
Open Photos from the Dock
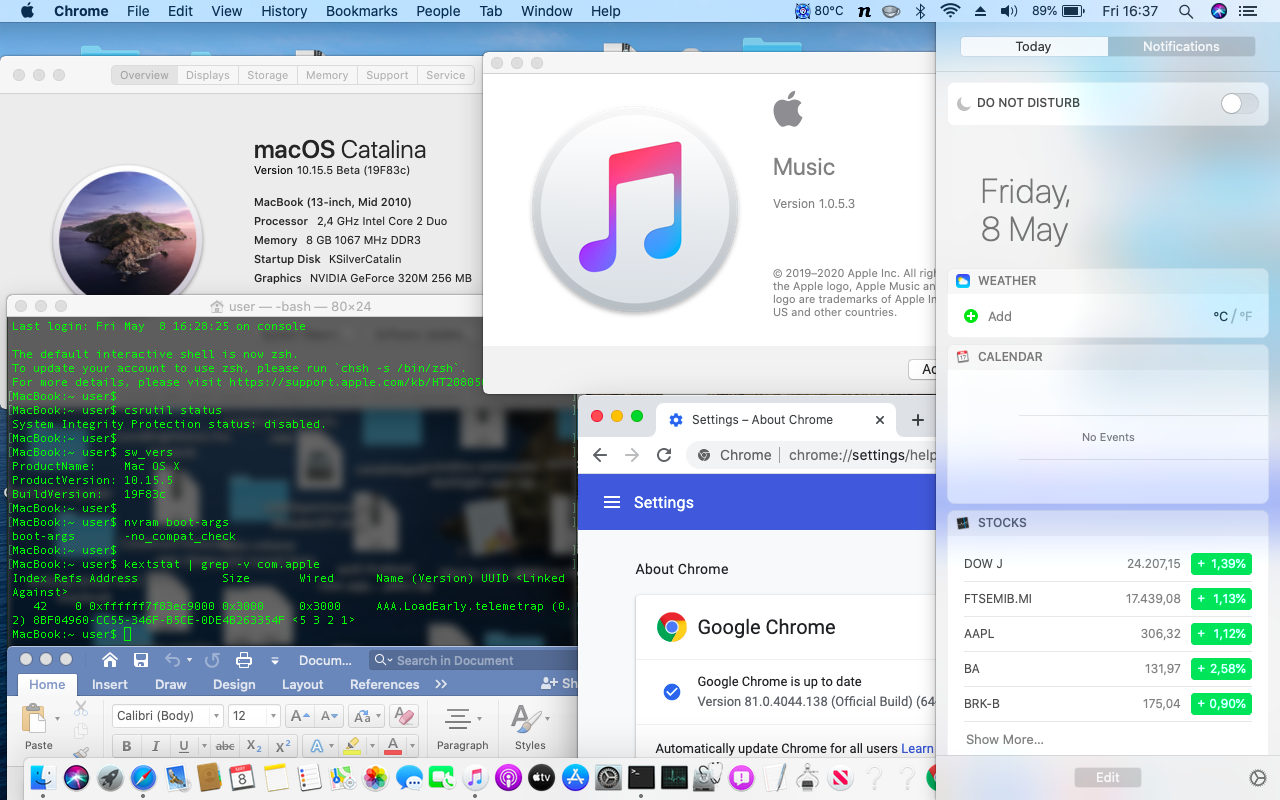[375, 777]
